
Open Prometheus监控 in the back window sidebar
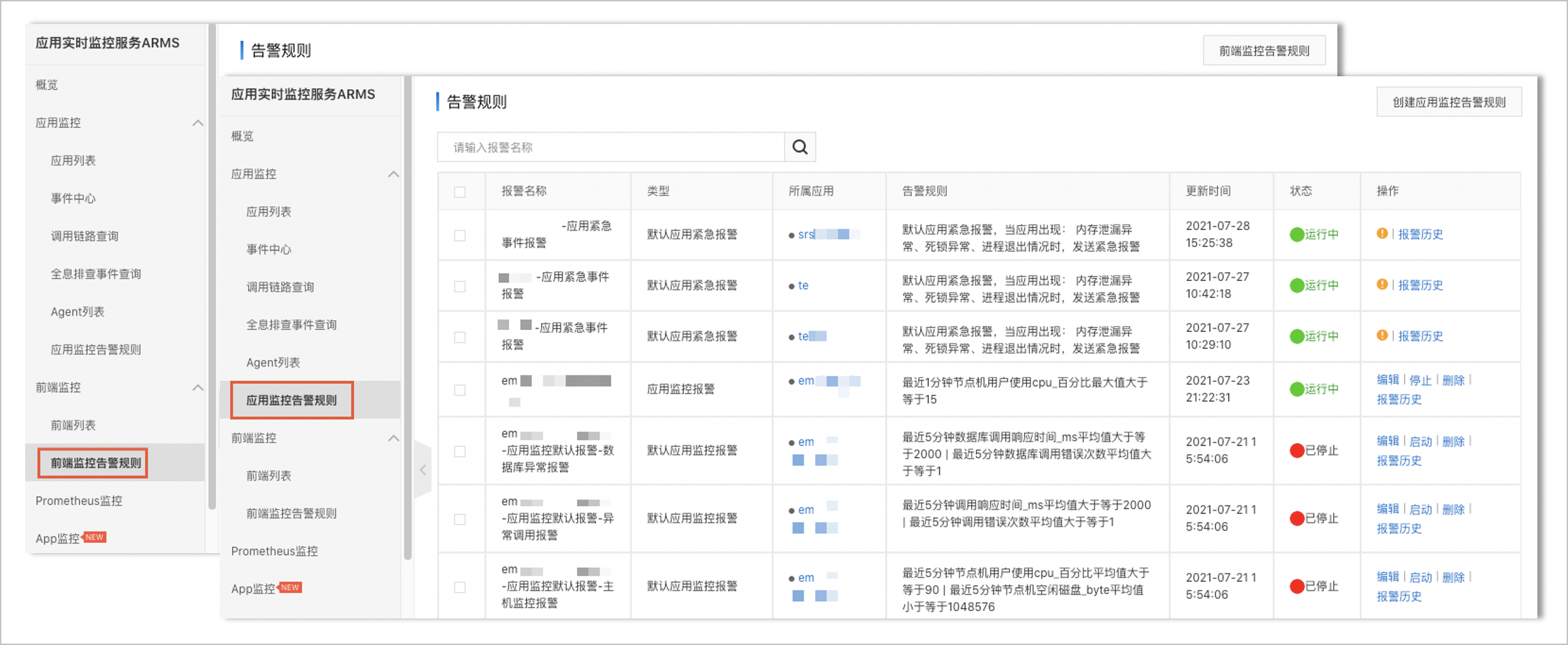79,501
